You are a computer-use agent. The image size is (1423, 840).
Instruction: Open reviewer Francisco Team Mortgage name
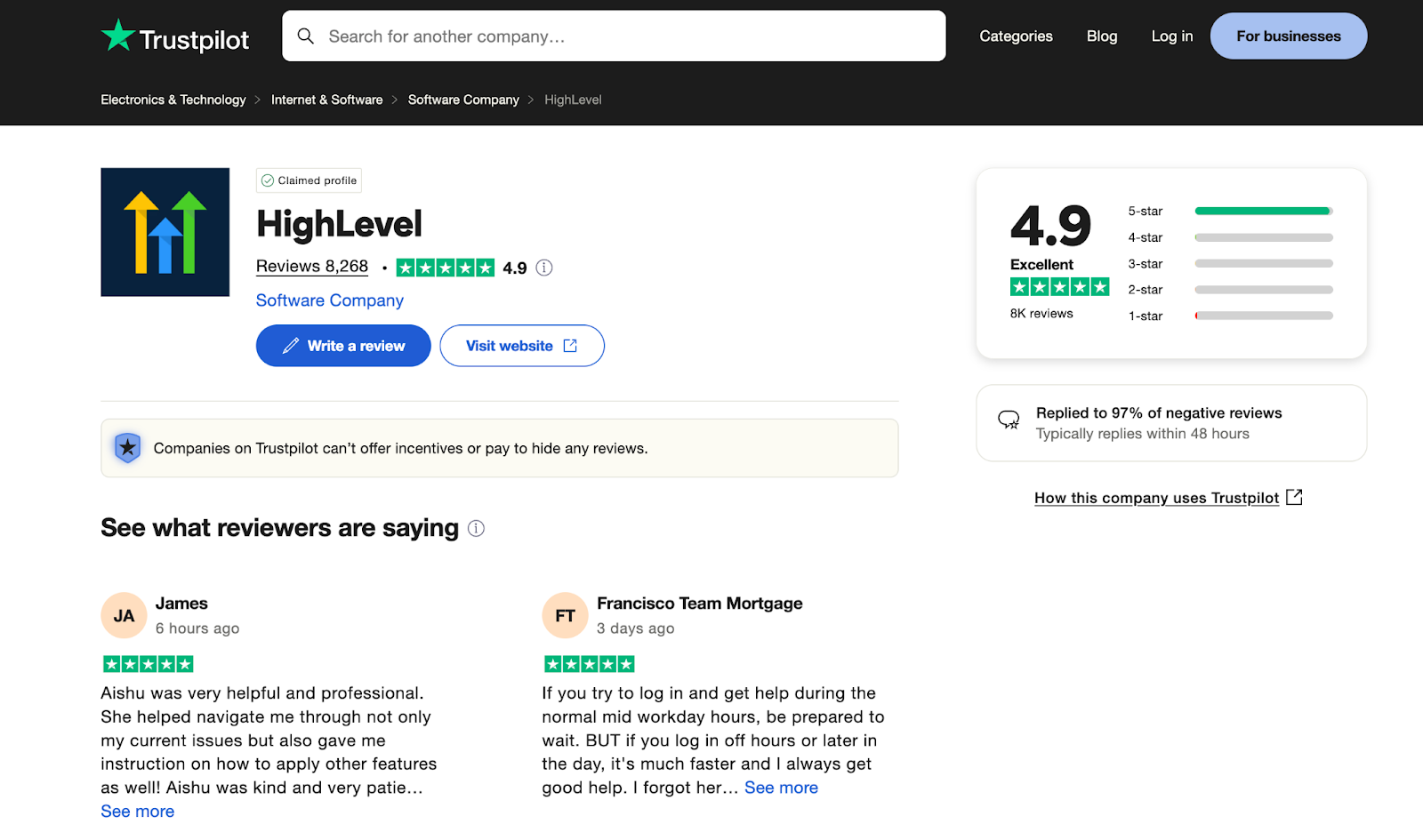coord(700,604)
